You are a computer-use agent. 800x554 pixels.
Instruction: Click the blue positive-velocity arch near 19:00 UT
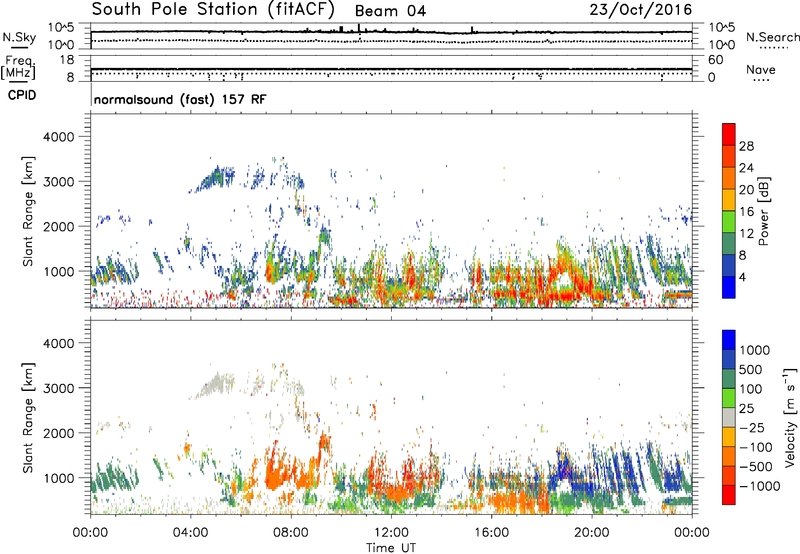pos(565,465)
